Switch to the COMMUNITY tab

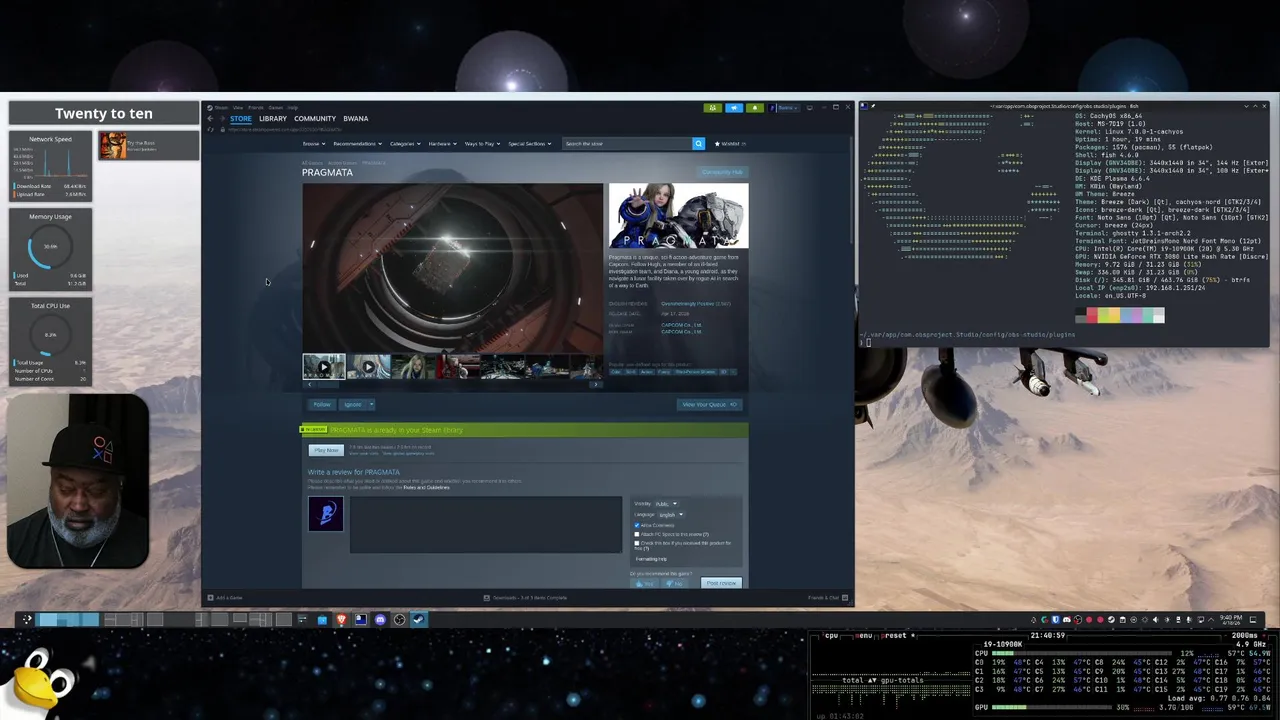tap(315, 119)
